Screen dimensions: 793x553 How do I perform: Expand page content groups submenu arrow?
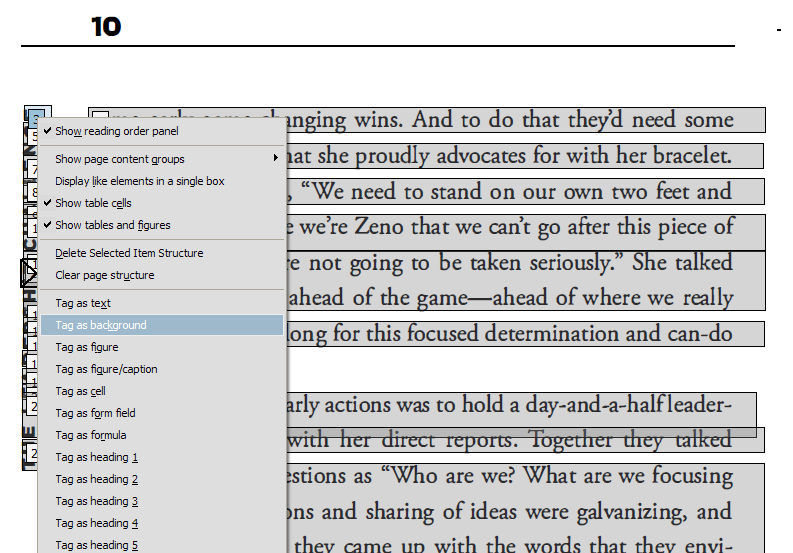[276, 158]
